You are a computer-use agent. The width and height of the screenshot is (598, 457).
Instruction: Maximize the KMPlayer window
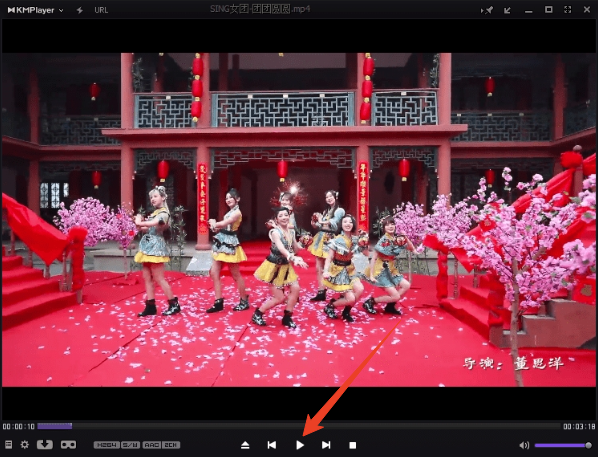click(x=548, y=10)
